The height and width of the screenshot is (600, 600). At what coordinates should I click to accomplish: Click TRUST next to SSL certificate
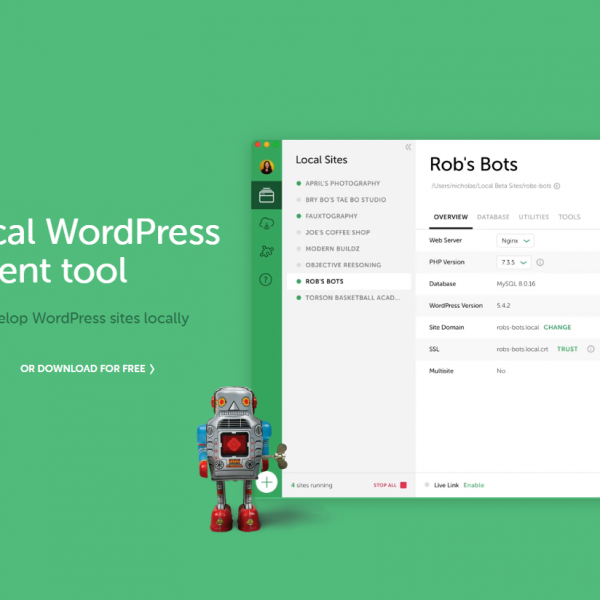[567, 349]
